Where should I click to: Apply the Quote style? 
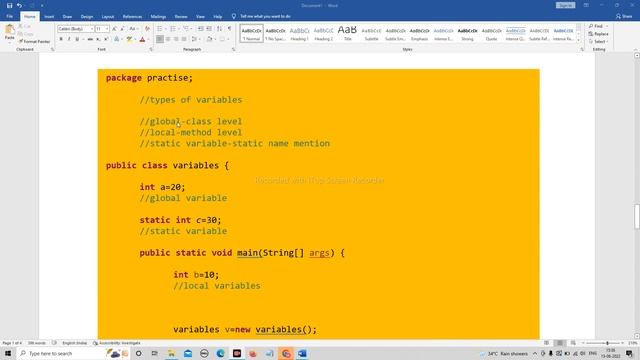pyautogui.click(x=491, y=33)
